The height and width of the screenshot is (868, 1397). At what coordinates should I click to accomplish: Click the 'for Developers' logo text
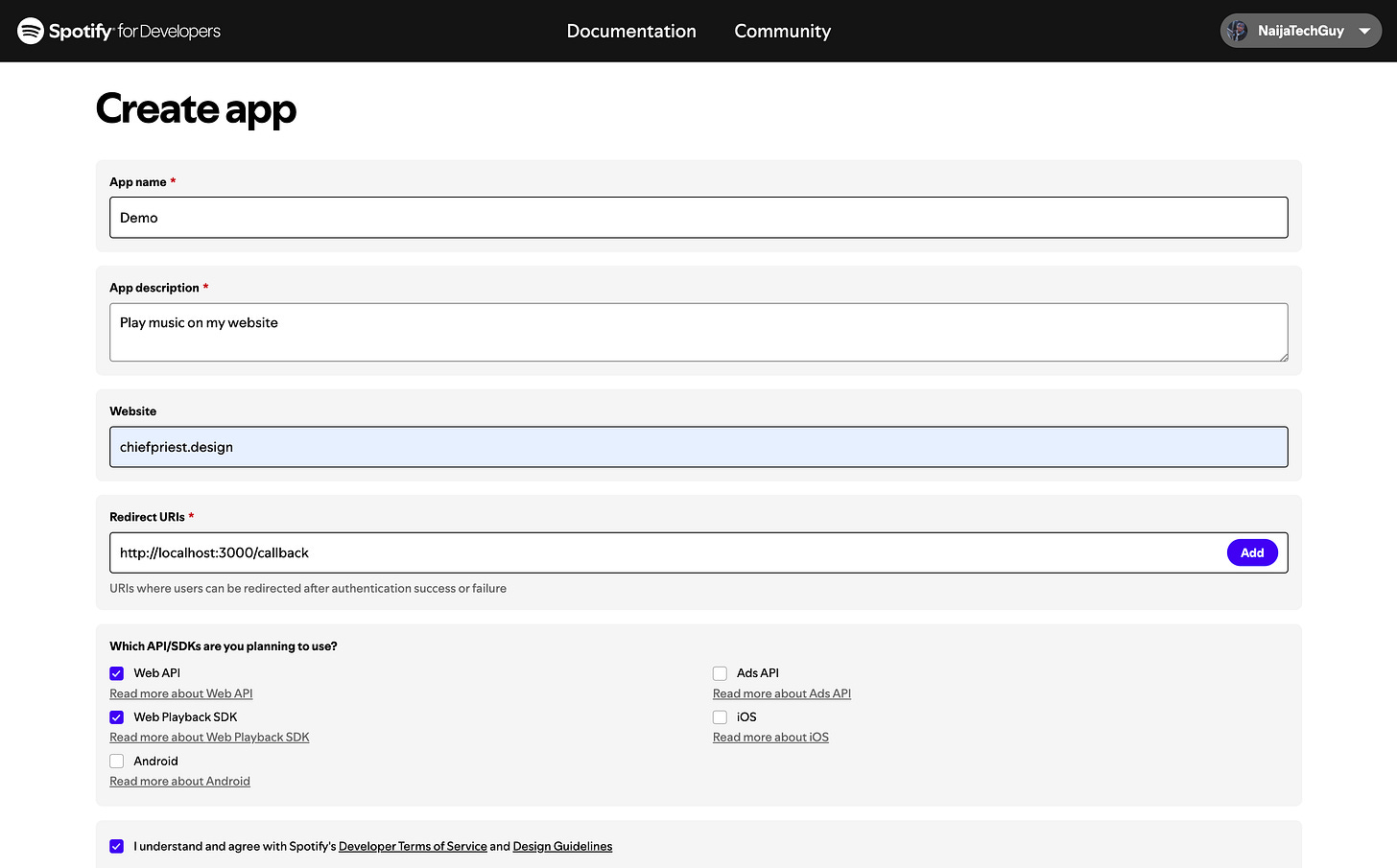[x=169, y=31]
